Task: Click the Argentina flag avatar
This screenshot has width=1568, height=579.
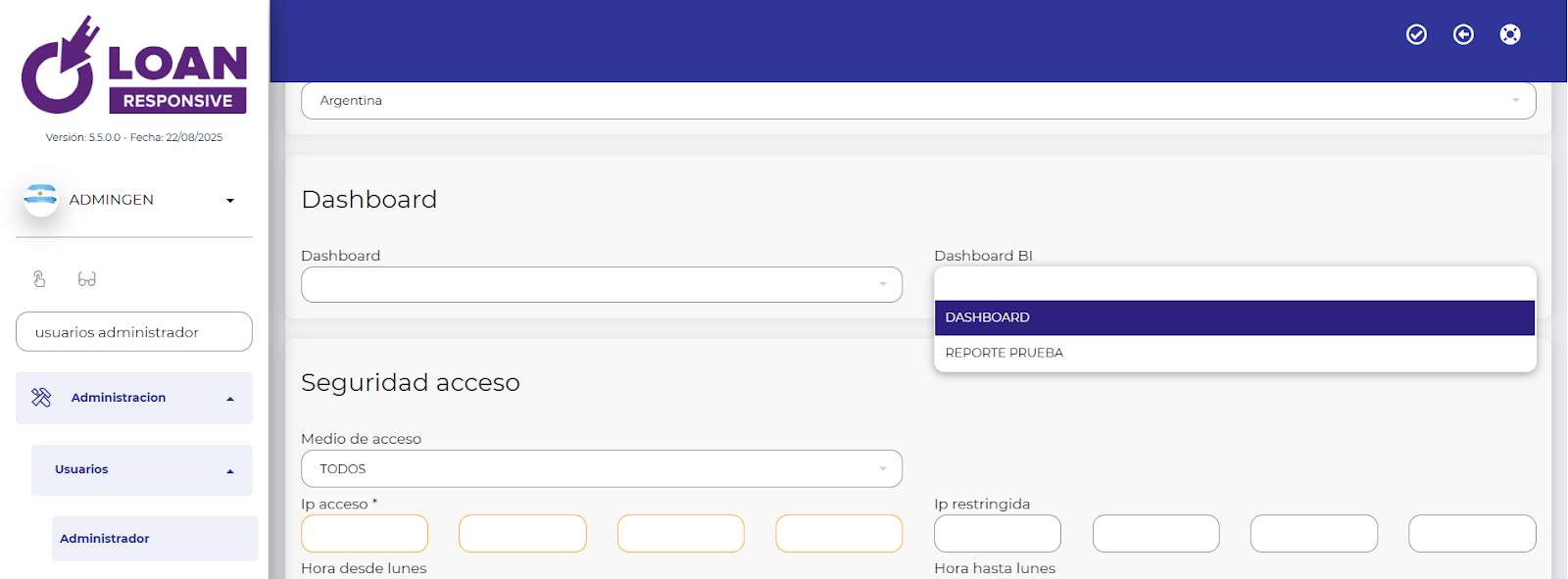Action: click(x=41, y=199)
